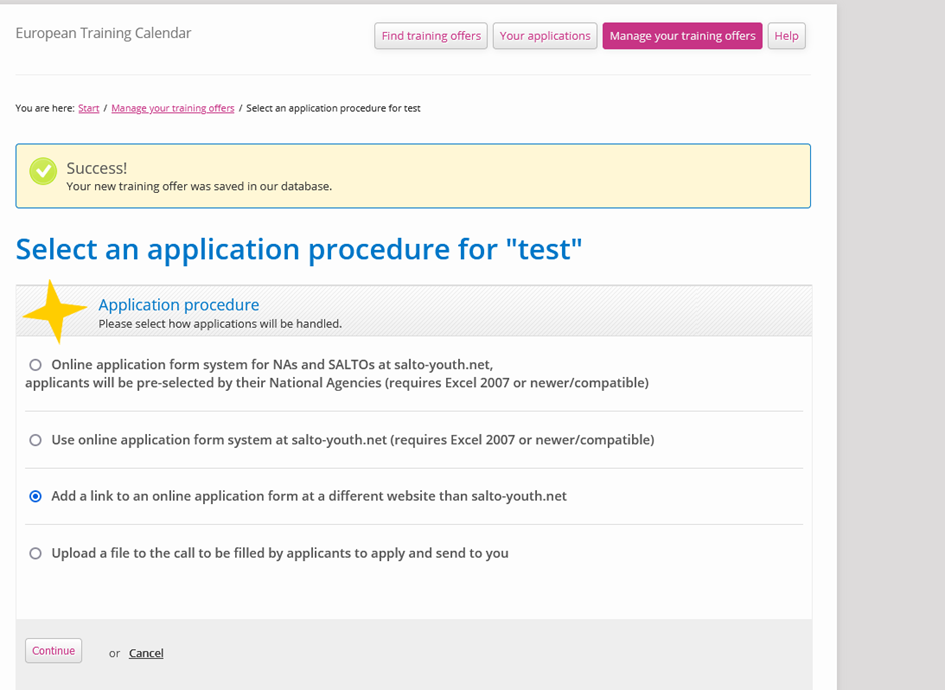Click the Add a link to online form label
945x690 pixels.
point(309,496)
